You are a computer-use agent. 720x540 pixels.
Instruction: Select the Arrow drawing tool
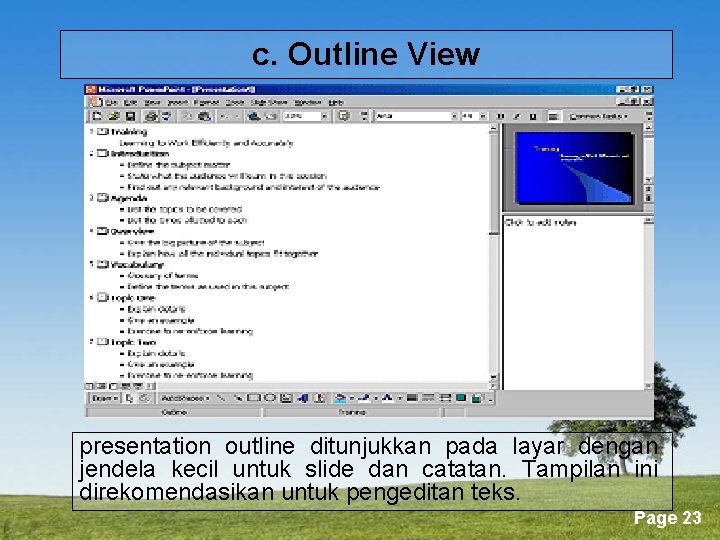coord(237,398)
